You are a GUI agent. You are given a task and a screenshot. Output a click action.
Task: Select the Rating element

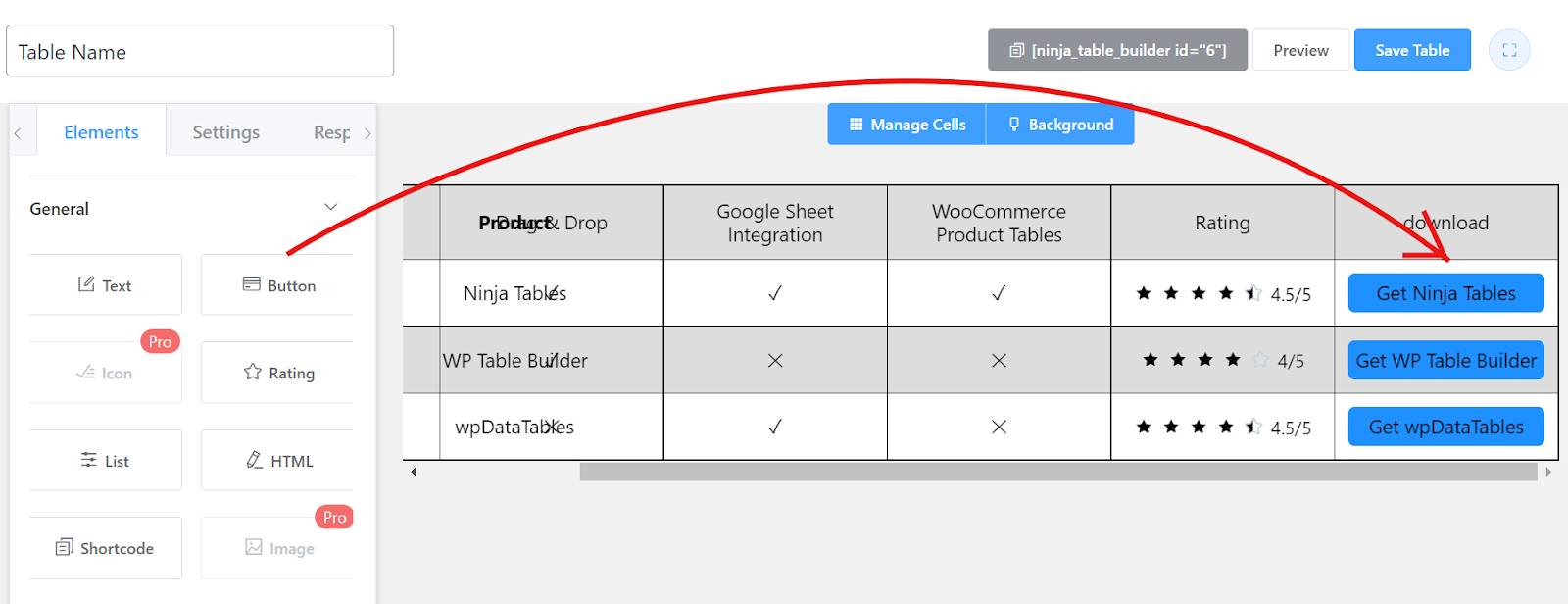(277, 373)
